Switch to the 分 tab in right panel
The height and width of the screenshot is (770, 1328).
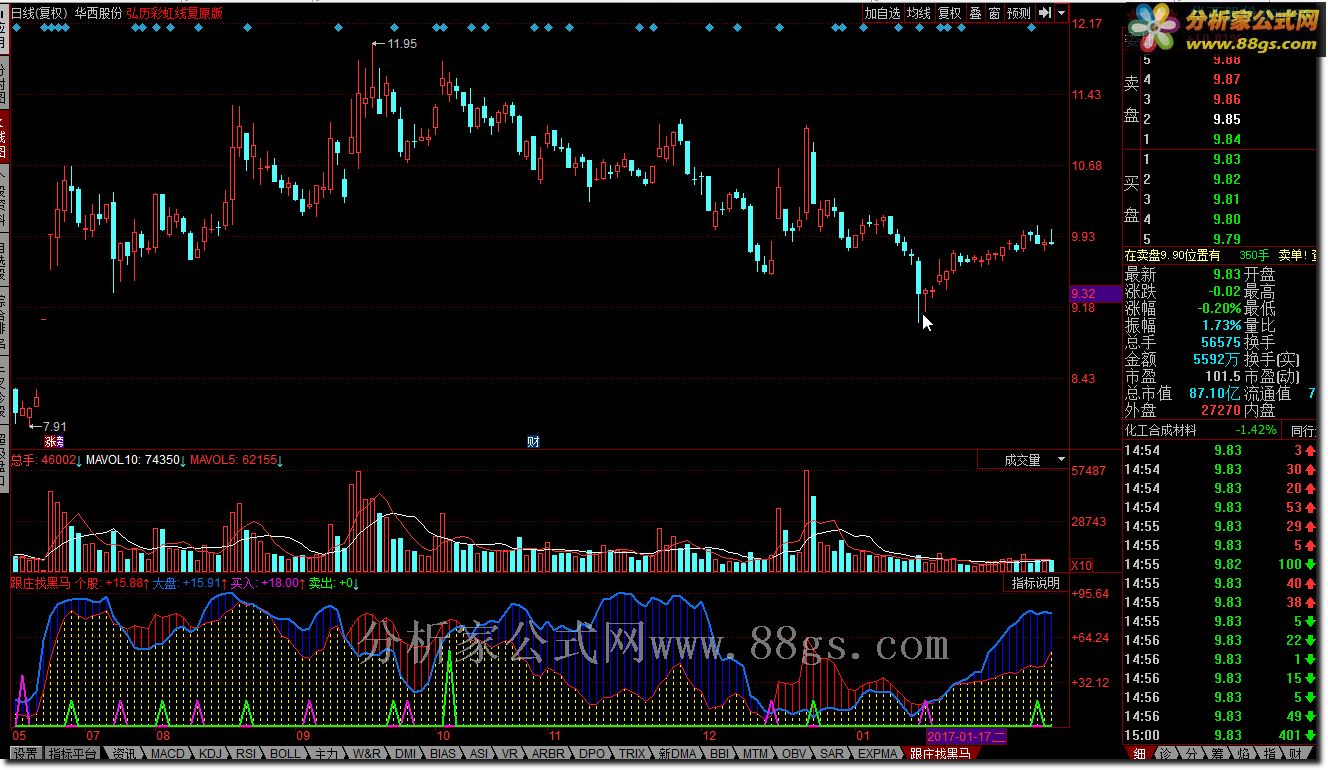coord(1192,754)
